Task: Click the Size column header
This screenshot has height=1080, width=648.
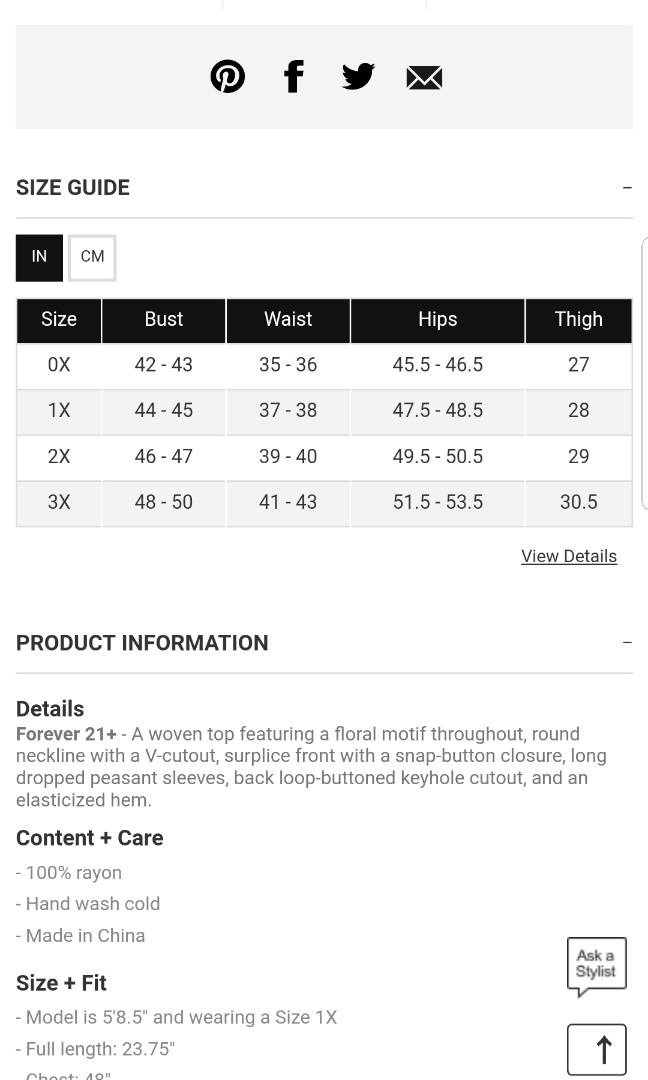Action: point(59,320)
